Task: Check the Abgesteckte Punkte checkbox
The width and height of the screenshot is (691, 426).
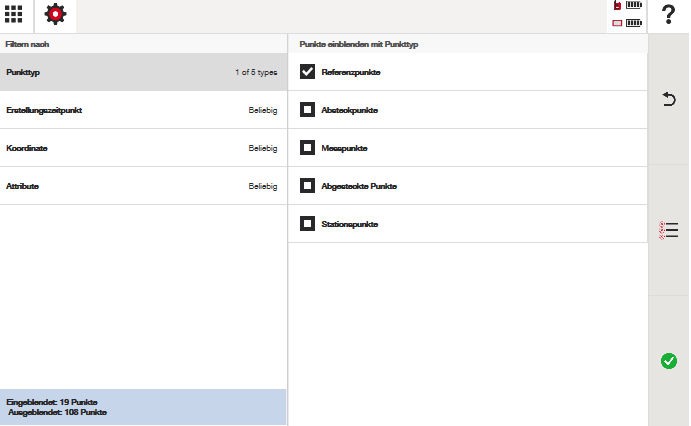Action: [x=308, y=186]
